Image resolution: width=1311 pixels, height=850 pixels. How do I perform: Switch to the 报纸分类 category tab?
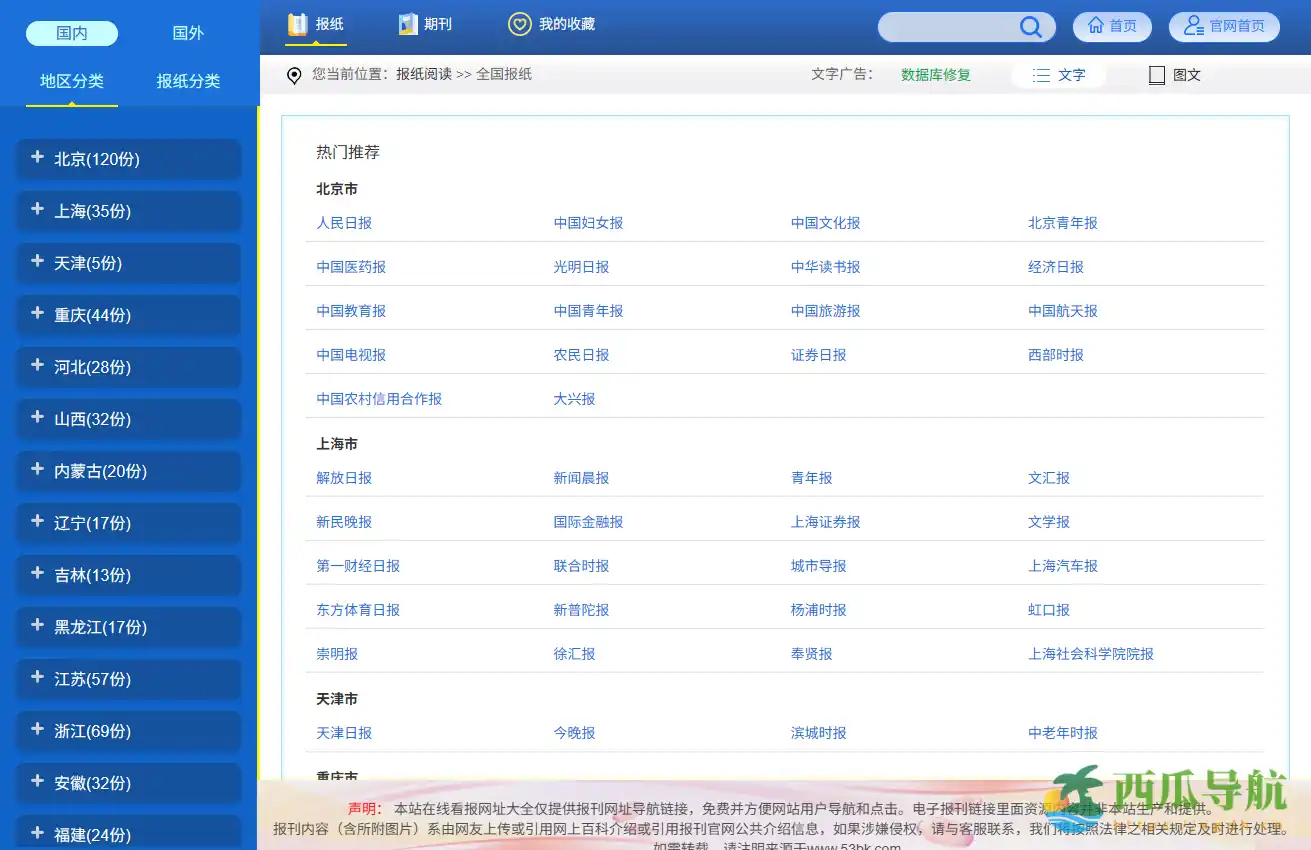click(x=187, y=81)
